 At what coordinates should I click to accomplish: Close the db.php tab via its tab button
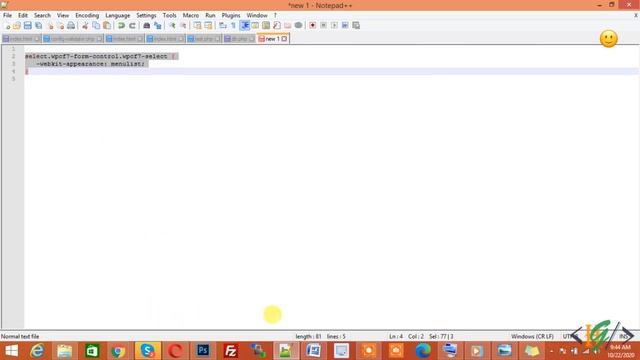(251, 39)
